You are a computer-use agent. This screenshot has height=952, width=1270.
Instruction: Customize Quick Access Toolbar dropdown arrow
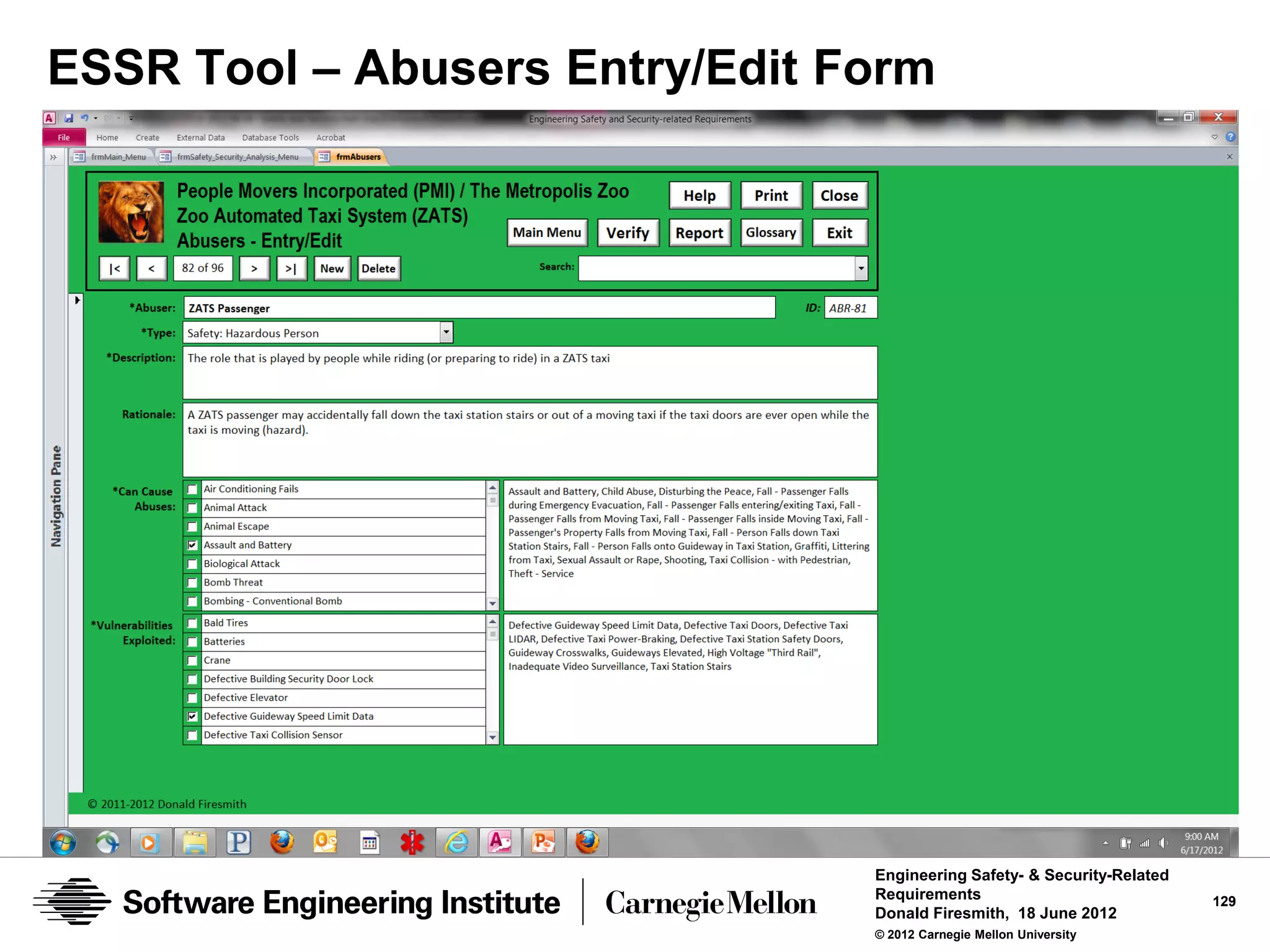click(x=131, y=118)
